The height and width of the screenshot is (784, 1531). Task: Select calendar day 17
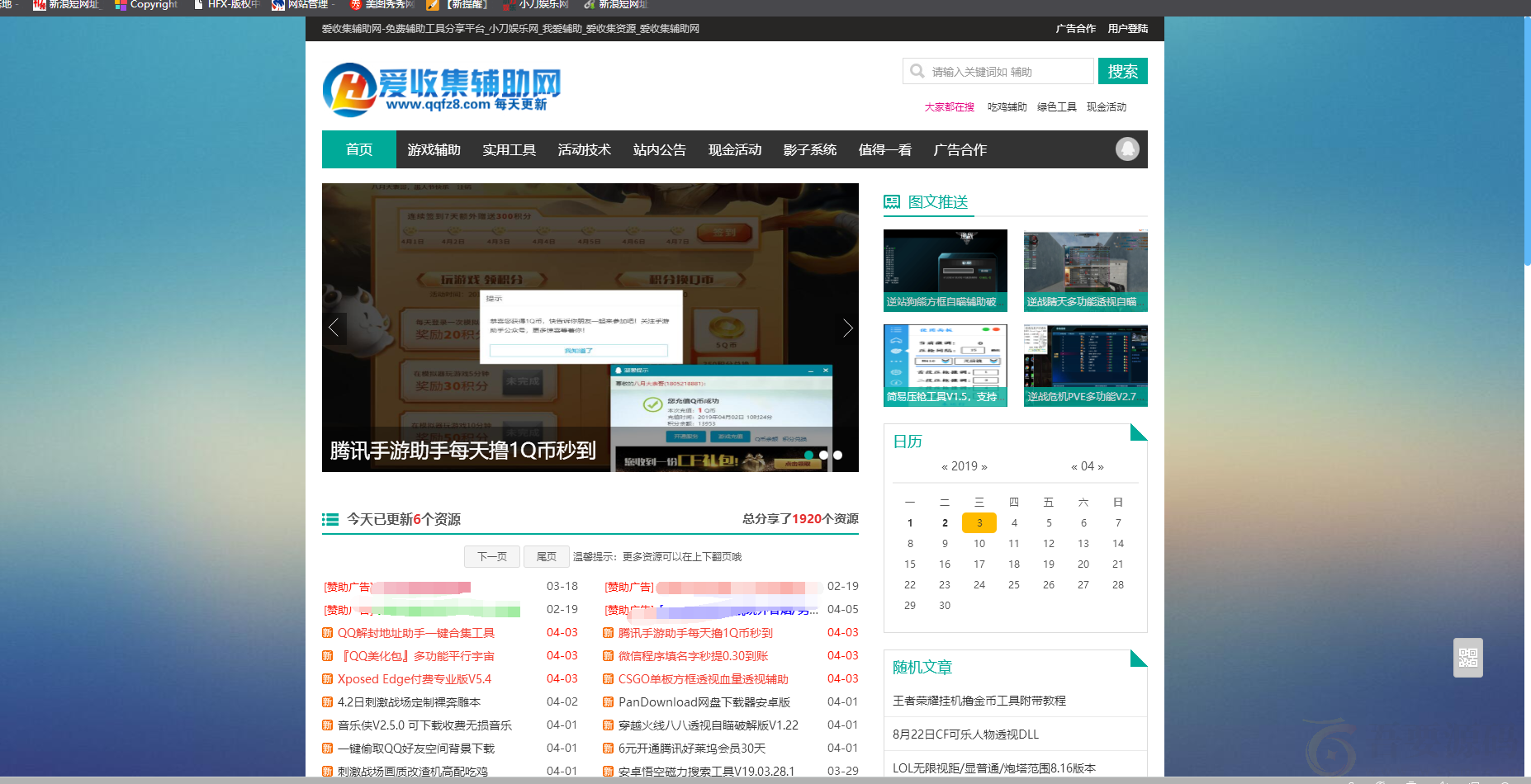pyautogui.click(x=979, y=564)
